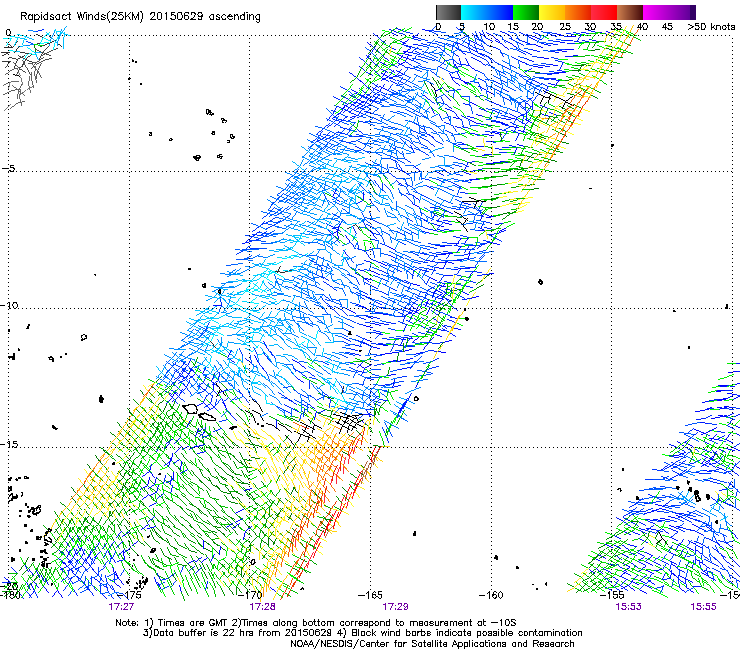Click the orange 25–30 knots color segment
This screenshot has height=650, width=740.
578,12
